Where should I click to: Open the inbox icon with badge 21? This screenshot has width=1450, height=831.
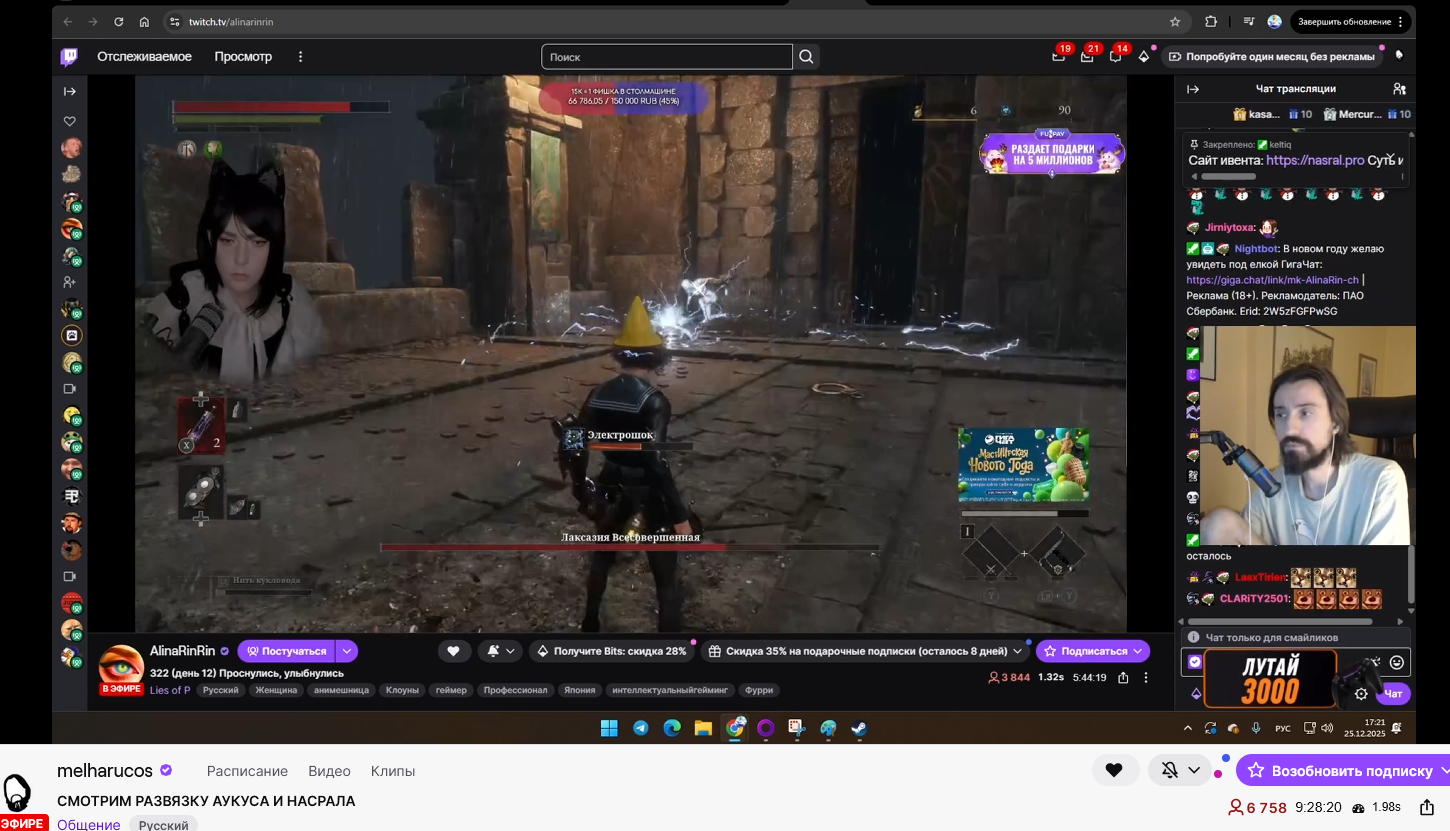1087,56
